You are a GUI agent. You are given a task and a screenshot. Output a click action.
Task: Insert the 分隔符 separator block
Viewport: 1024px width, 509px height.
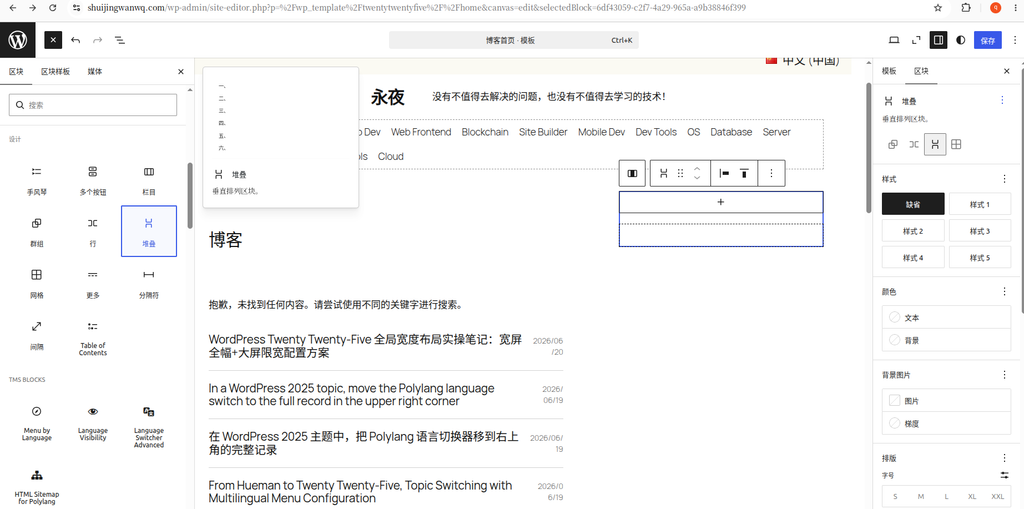click(149, 284)
